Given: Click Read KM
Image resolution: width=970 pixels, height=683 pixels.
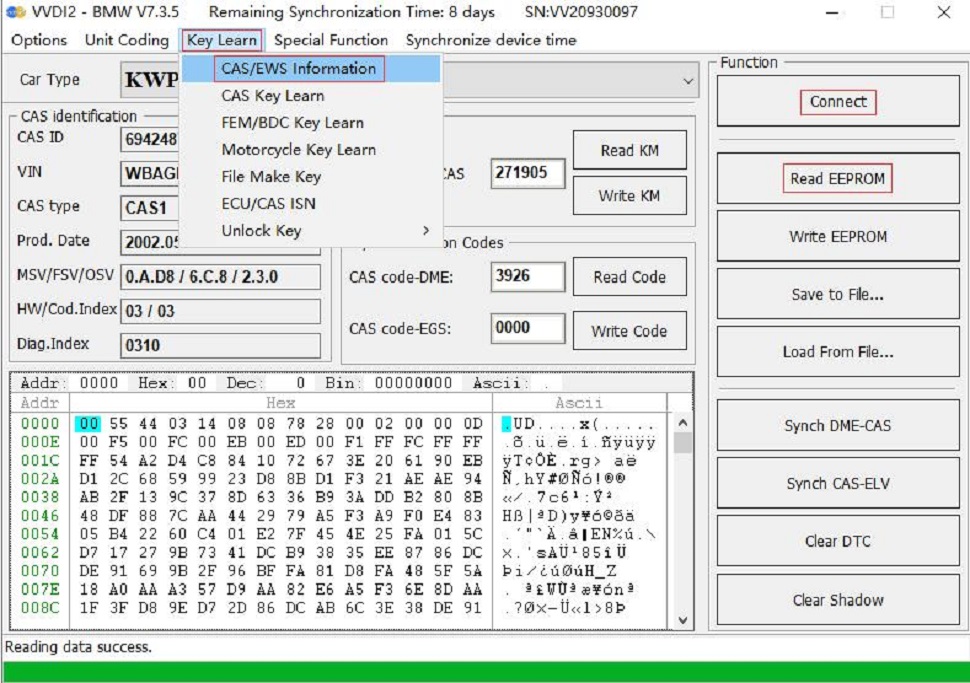Looking at the screenshot, I should (x=631, y=149).
